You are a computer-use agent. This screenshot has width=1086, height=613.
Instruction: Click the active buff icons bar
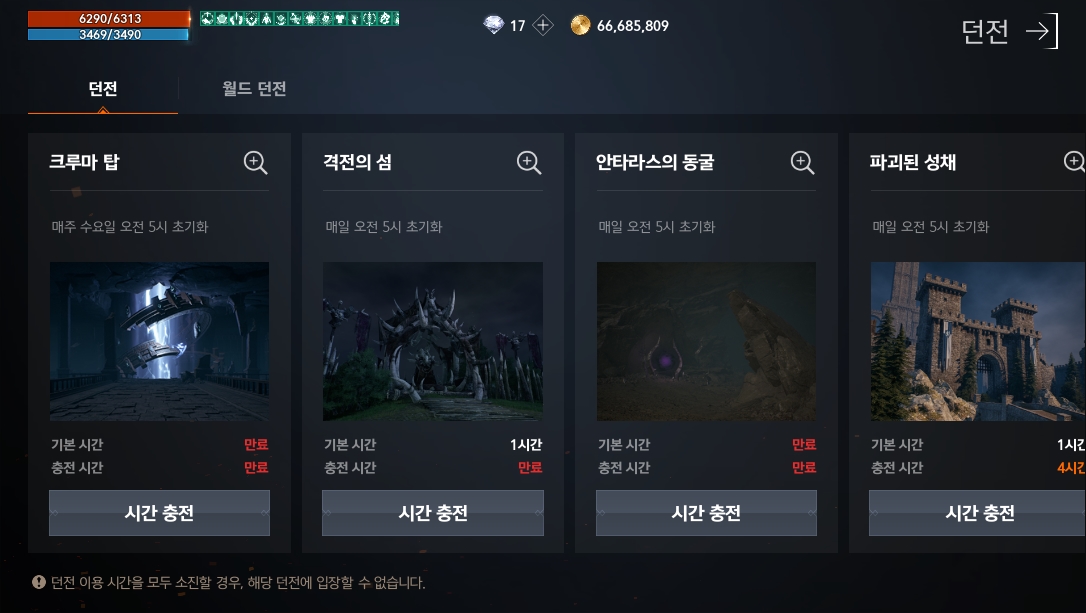[x=299, y=19]
